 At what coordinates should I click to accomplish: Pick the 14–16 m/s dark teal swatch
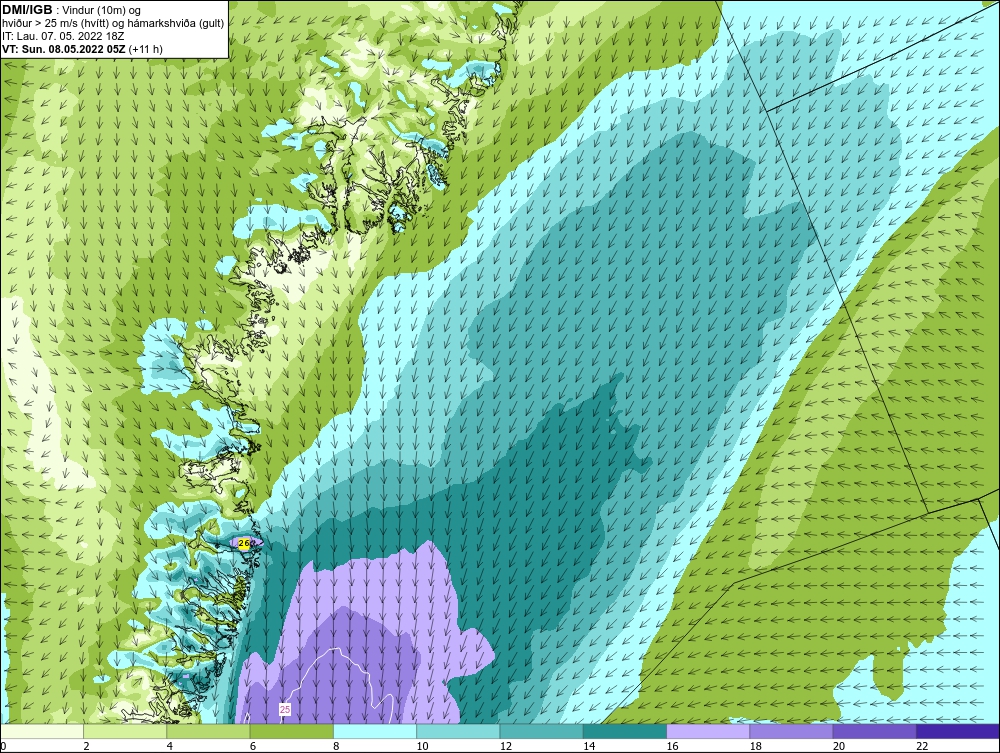pos(625,731)
